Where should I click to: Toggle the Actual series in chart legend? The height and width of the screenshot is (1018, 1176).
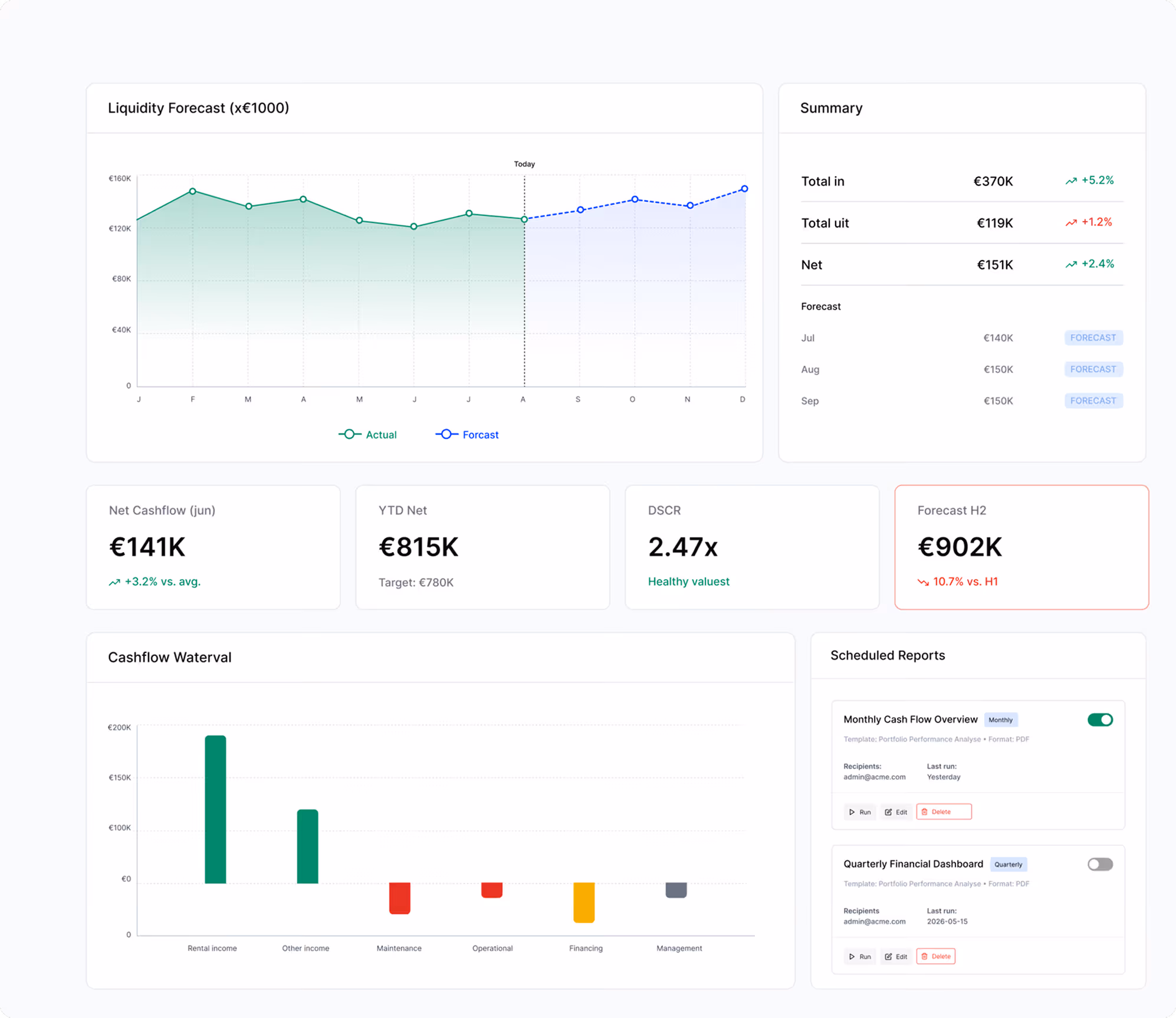367,435
